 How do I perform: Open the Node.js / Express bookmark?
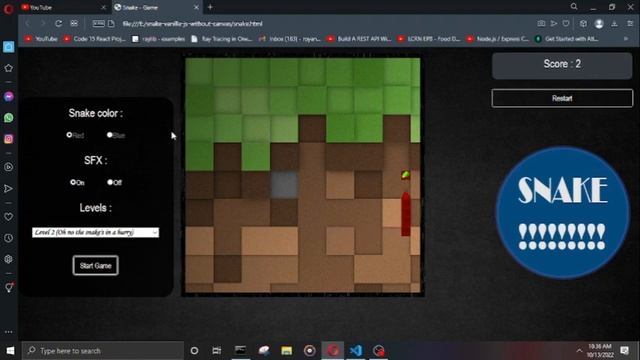(x=498, y=39)
